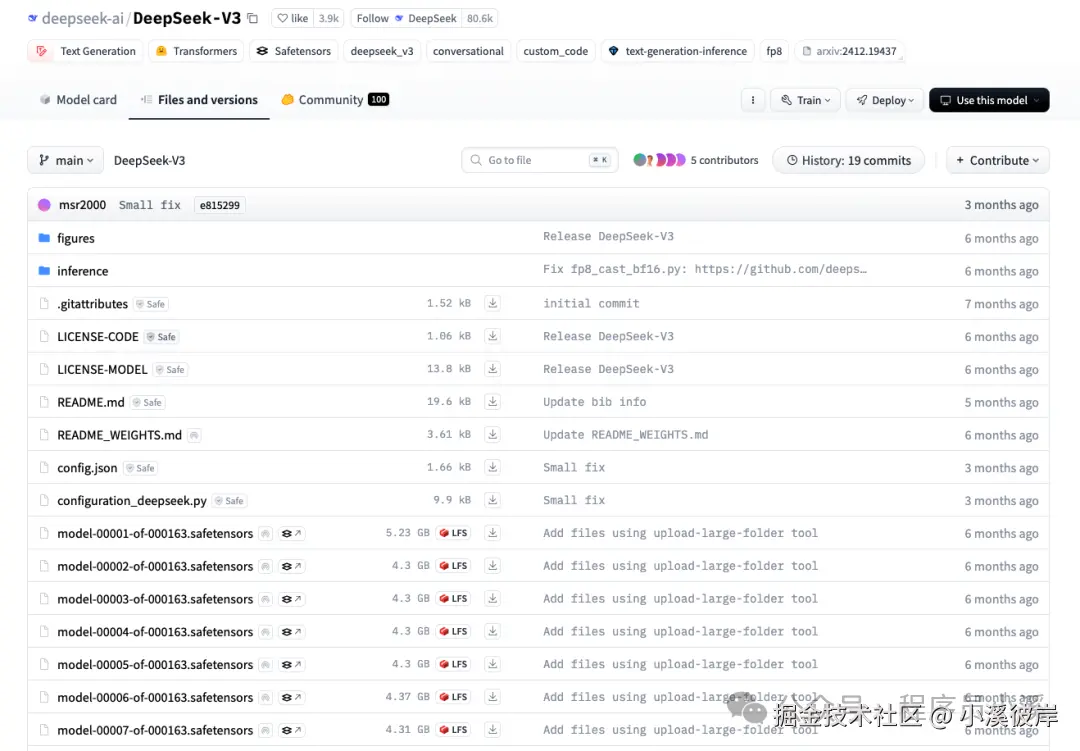This screenshot has height=751, width=1080.
Task: Download the LICENSE-MODEL file
Action: tap(492, 369)
